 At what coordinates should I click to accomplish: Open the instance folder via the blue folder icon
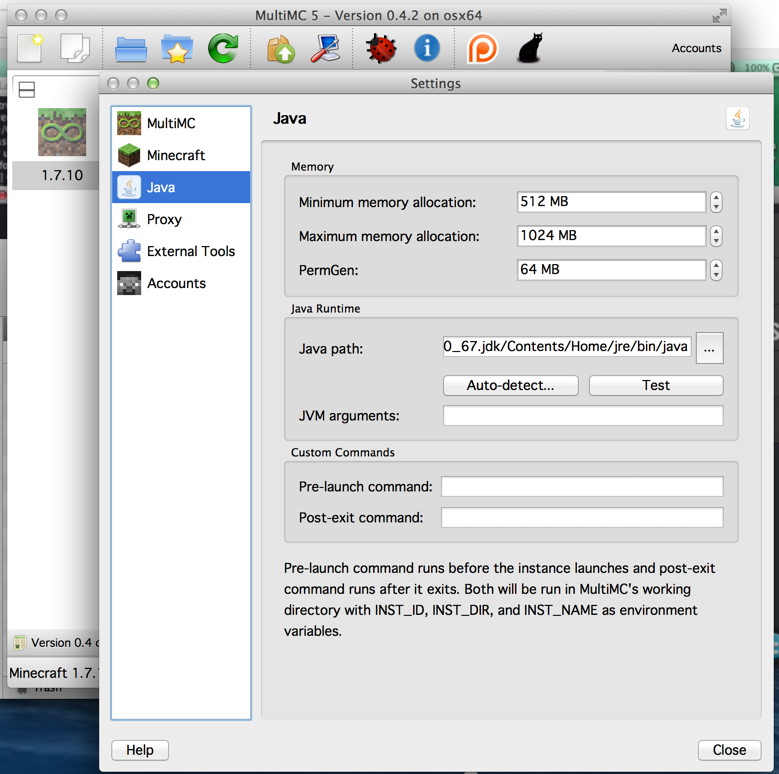click(x=131, y=49)
